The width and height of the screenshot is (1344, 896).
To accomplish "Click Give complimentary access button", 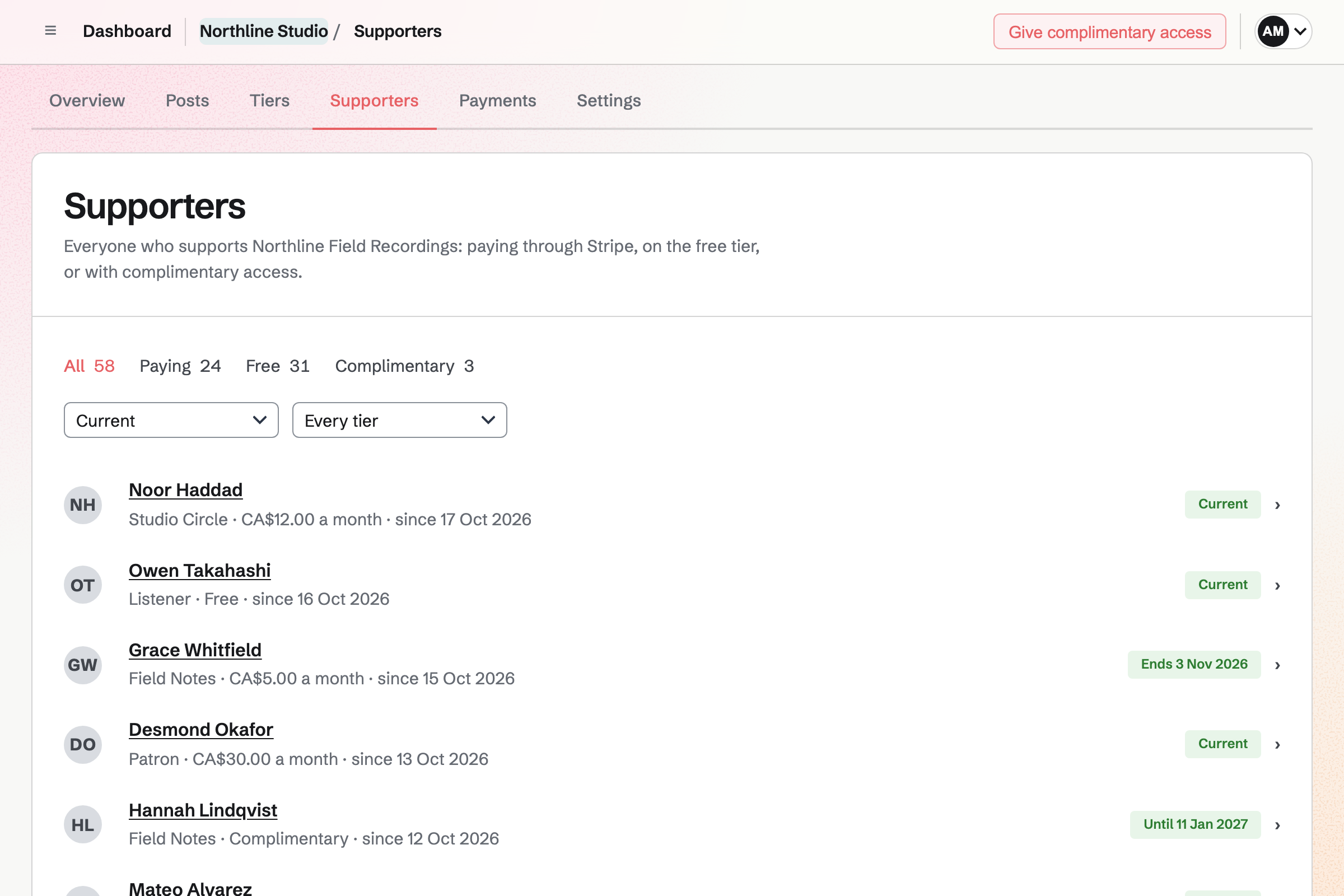I will point(1109,31).
